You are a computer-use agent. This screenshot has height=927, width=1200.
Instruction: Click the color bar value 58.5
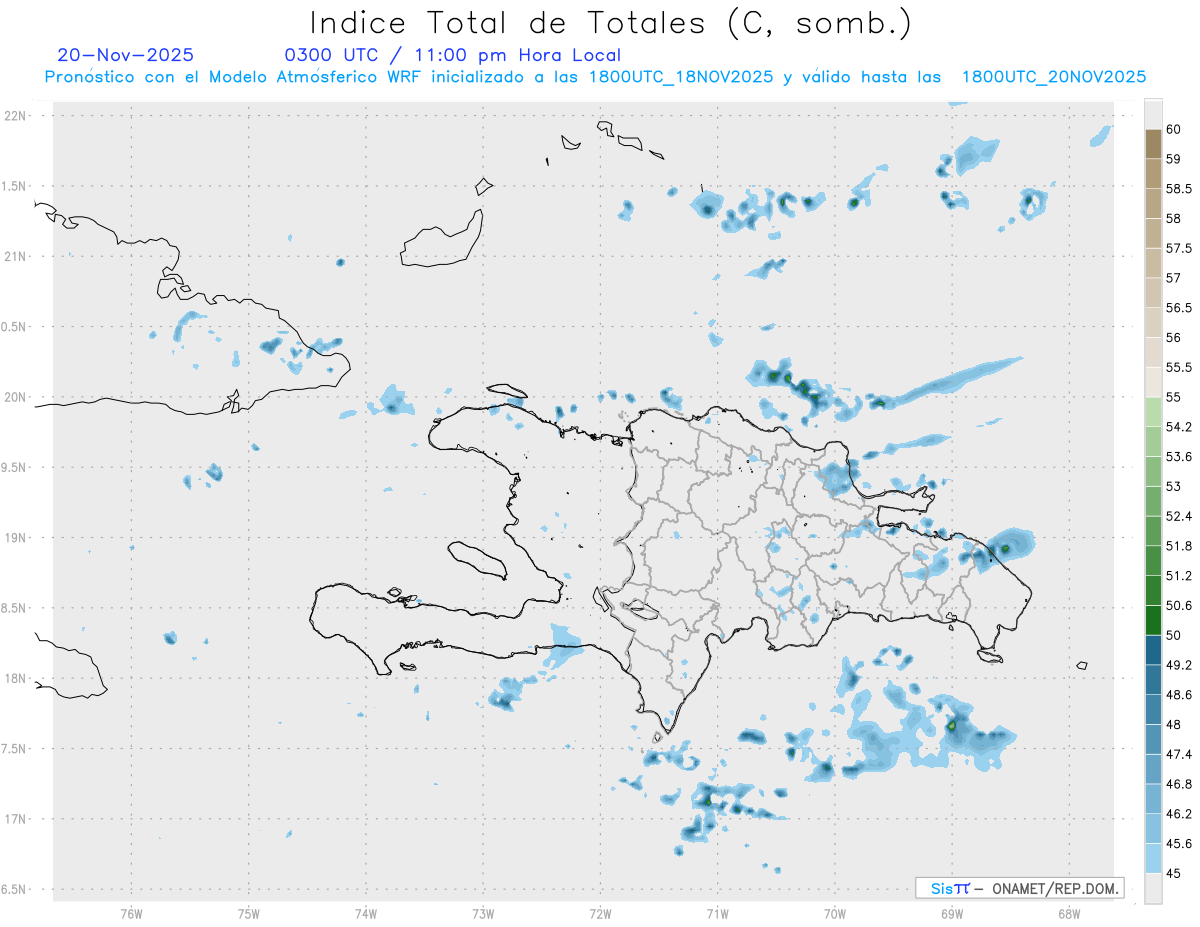[1178, 188]
